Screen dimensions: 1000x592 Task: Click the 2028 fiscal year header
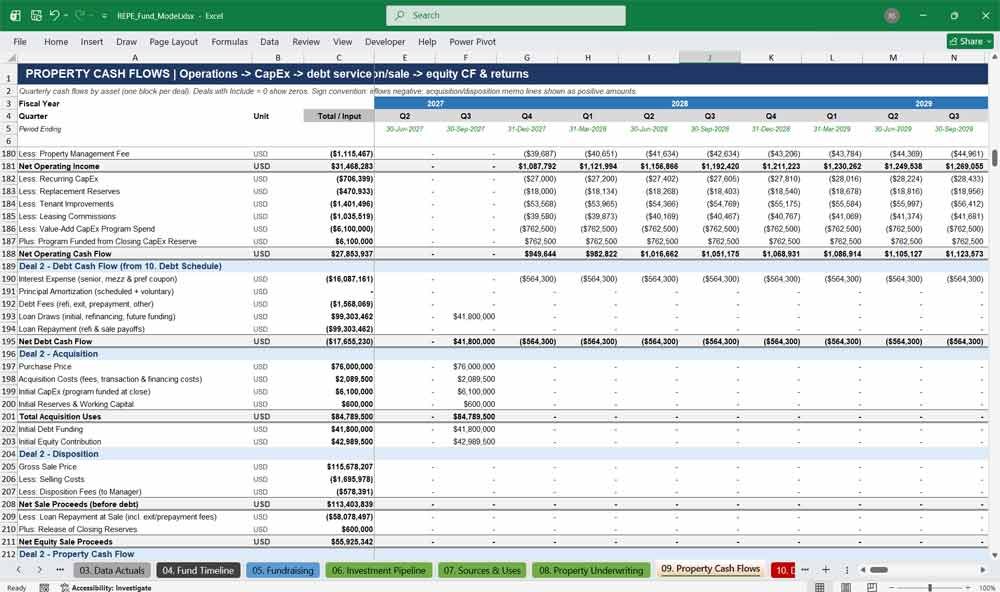[x=679, y=103]
